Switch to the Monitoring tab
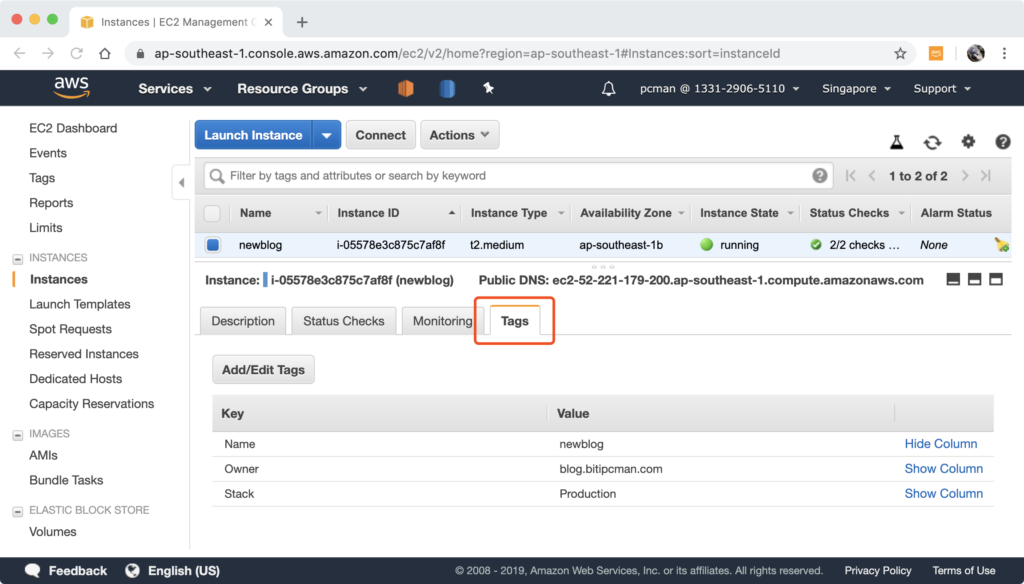 [x=442, y=321]
